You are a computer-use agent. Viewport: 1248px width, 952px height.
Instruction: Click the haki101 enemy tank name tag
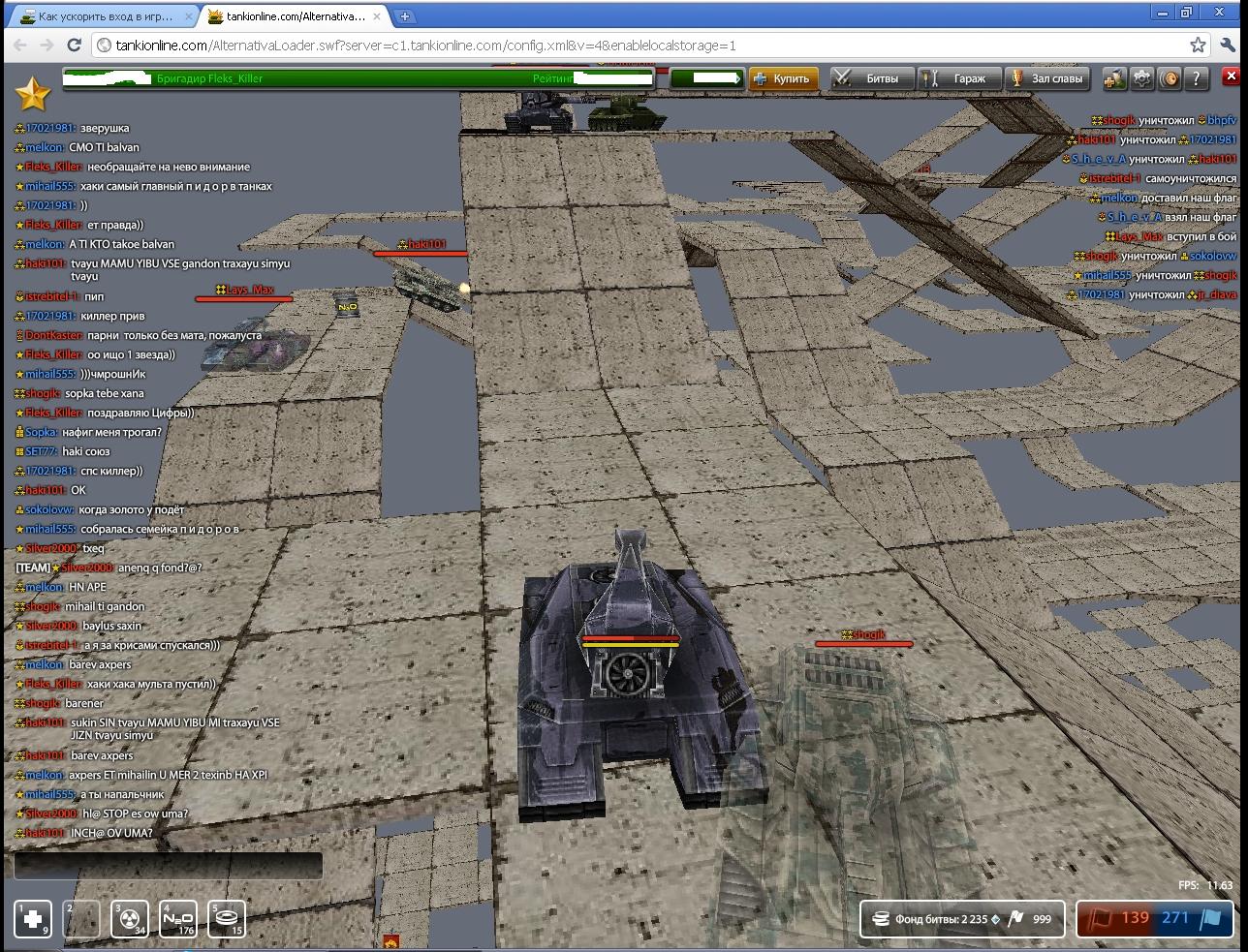pos(421,244)
